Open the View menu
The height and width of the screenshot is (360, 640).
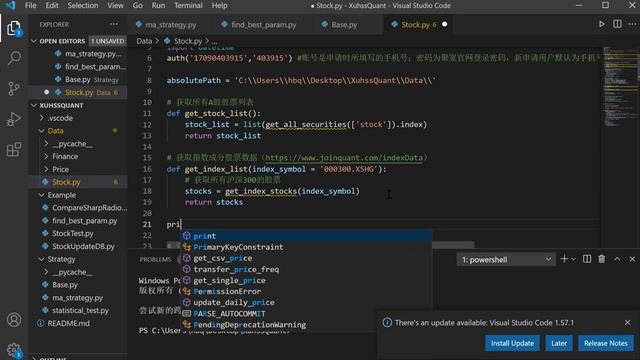115,5
